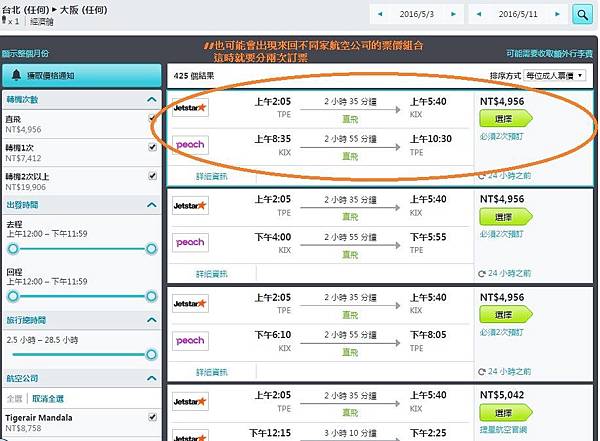Click the 去程 slider left handle
600x441 pixels.
coord(13,249)
